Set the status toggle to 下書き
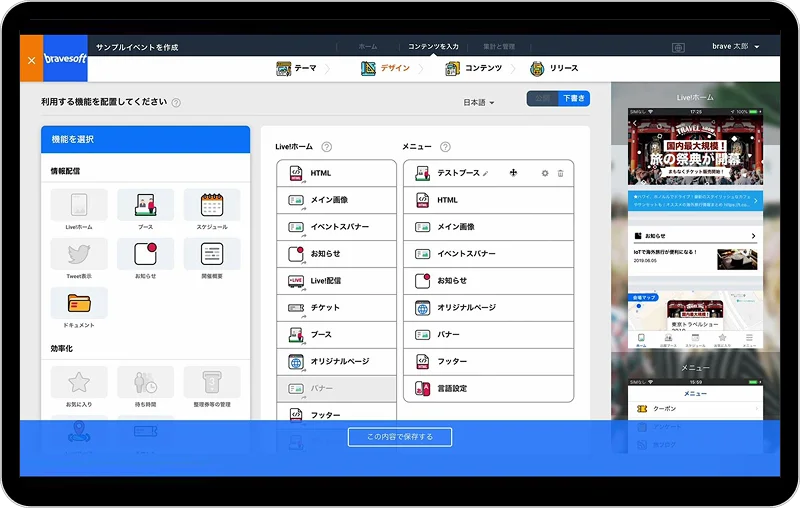This screenshot has width=800, height=508. coord(573,99)
